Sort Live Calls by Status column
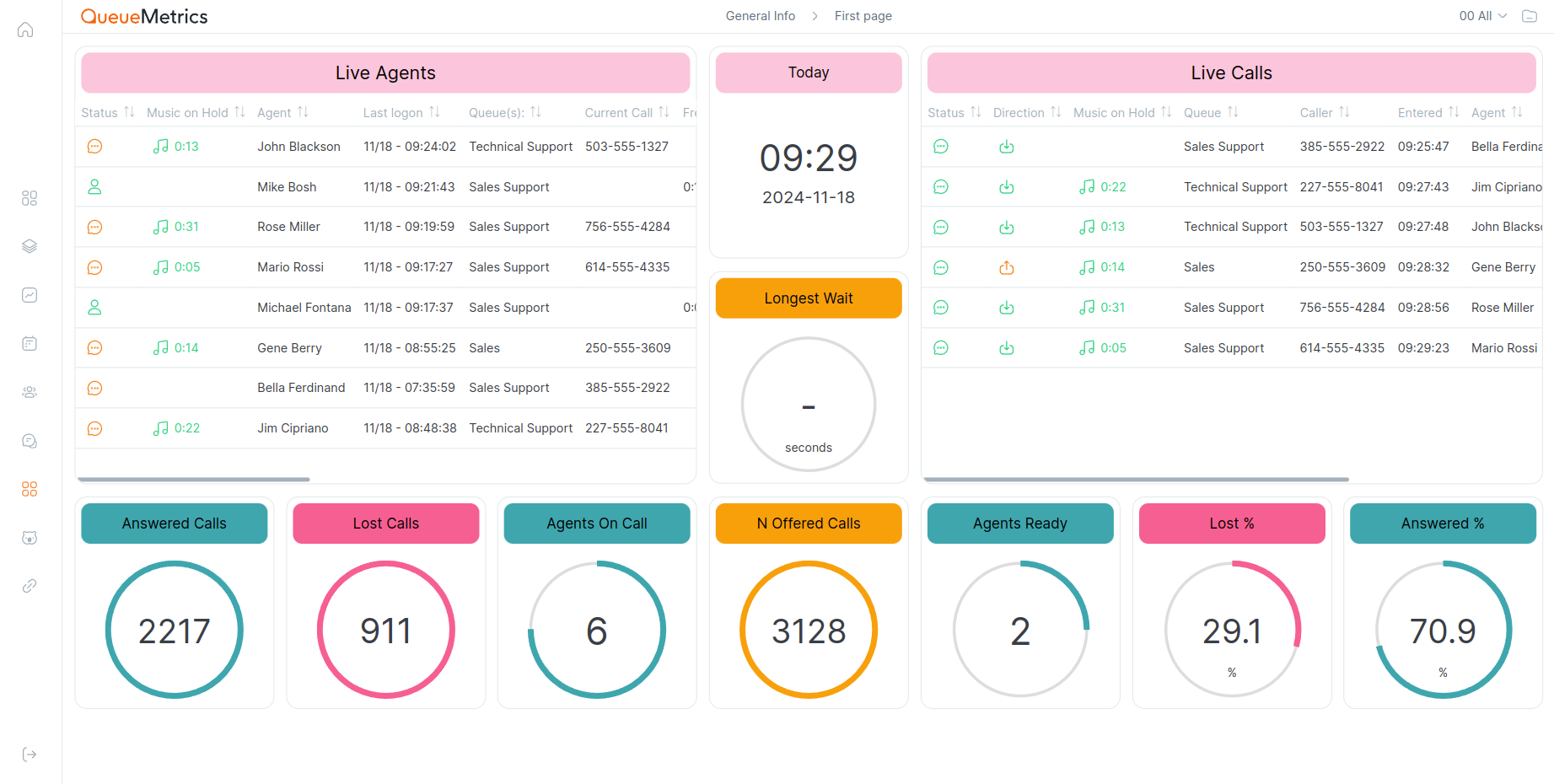Viewport: 1554px width, 784px height. 976,112
